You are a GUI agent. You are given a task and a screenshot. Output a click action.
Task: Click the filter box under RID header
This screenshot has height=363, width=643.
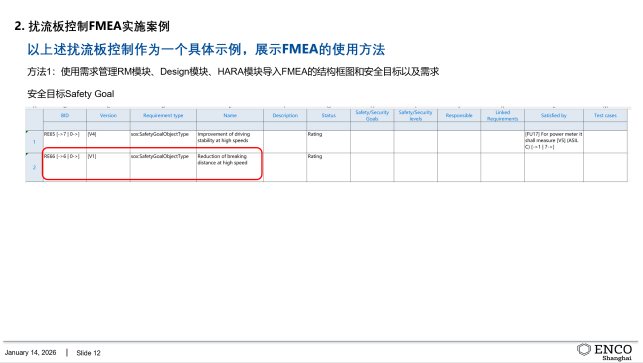click(65, 126)
